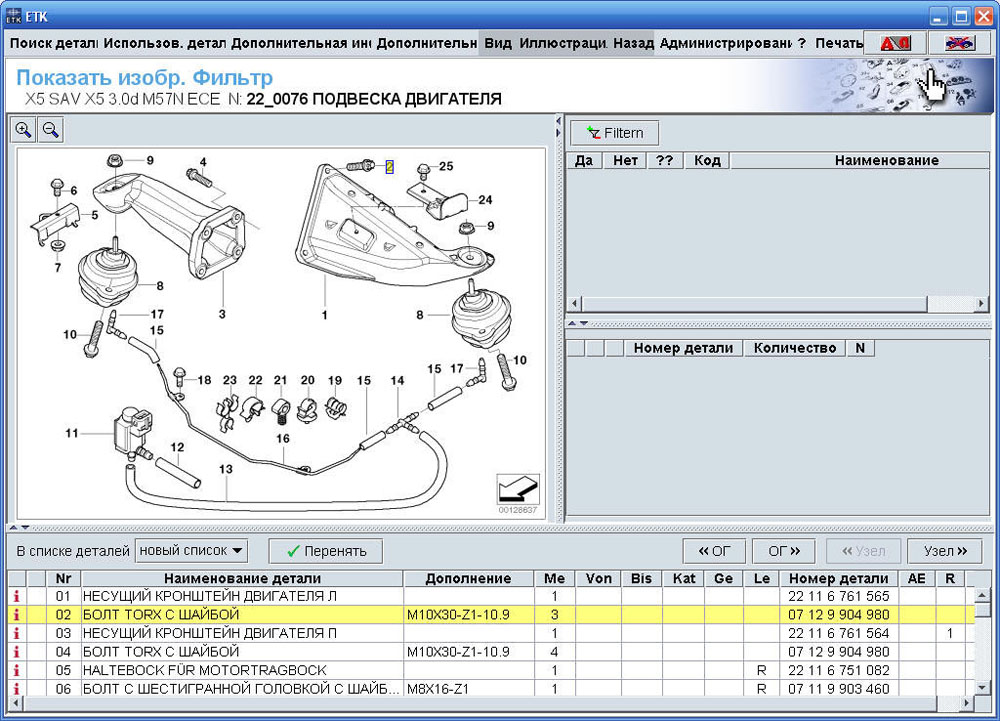Click the red A icon button at top right
The width and height of the screenshot is (1000, 721).
coord(894,43)
